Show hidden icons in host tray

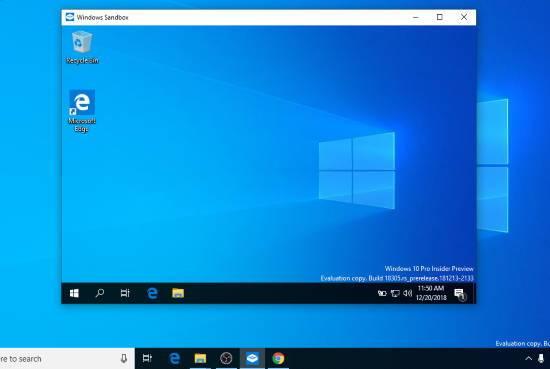[528, 358]
